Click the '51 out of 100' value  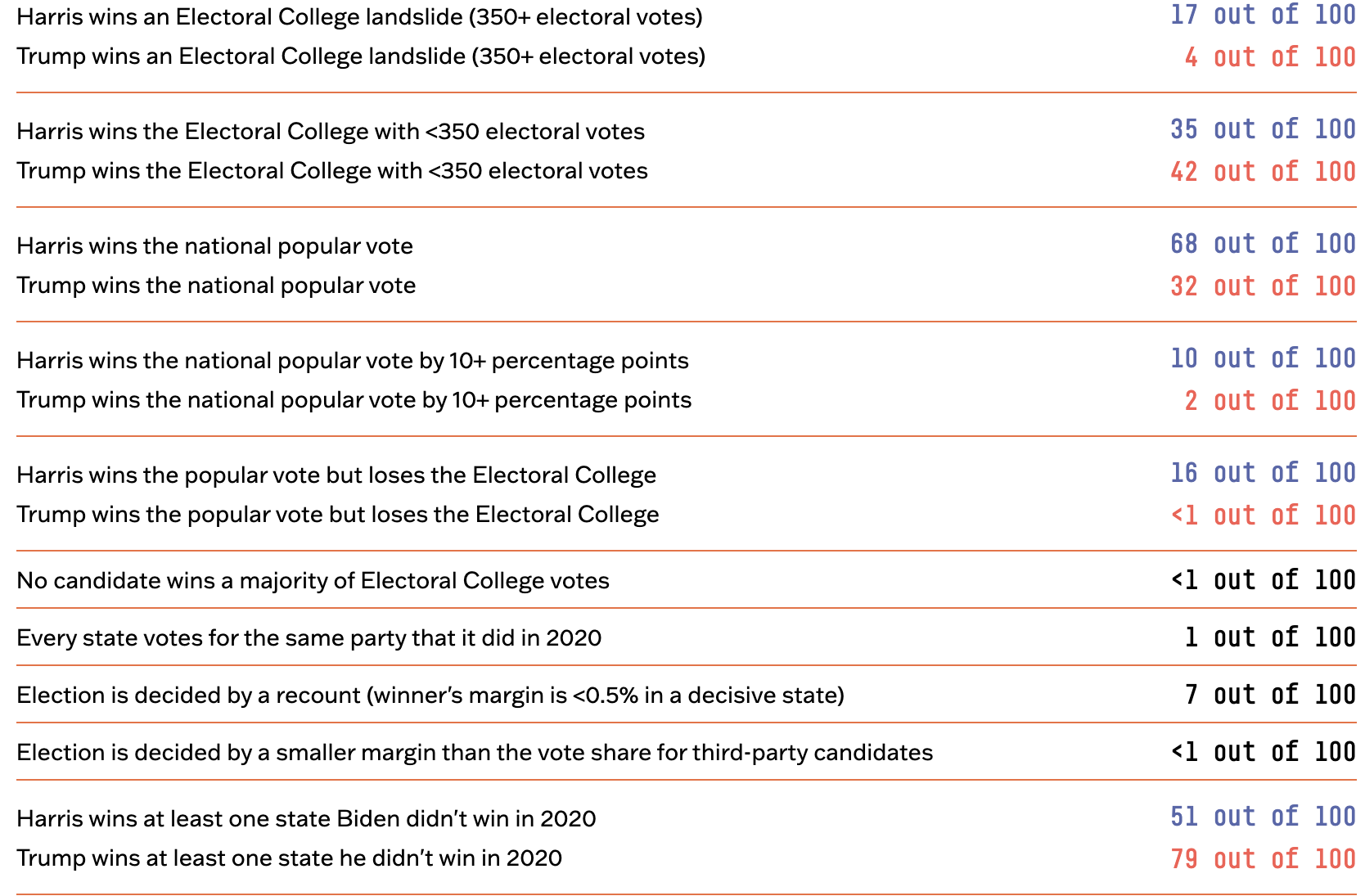point(1263,817)
